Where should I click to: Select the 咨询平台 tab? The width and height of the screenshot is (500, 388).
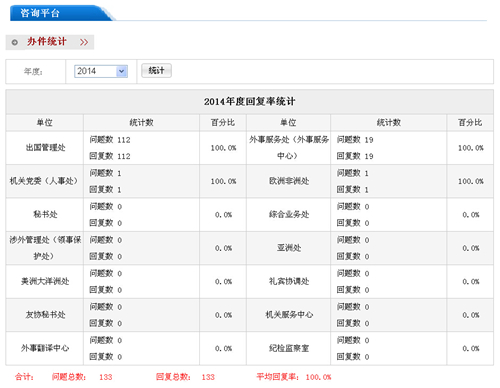40,13
